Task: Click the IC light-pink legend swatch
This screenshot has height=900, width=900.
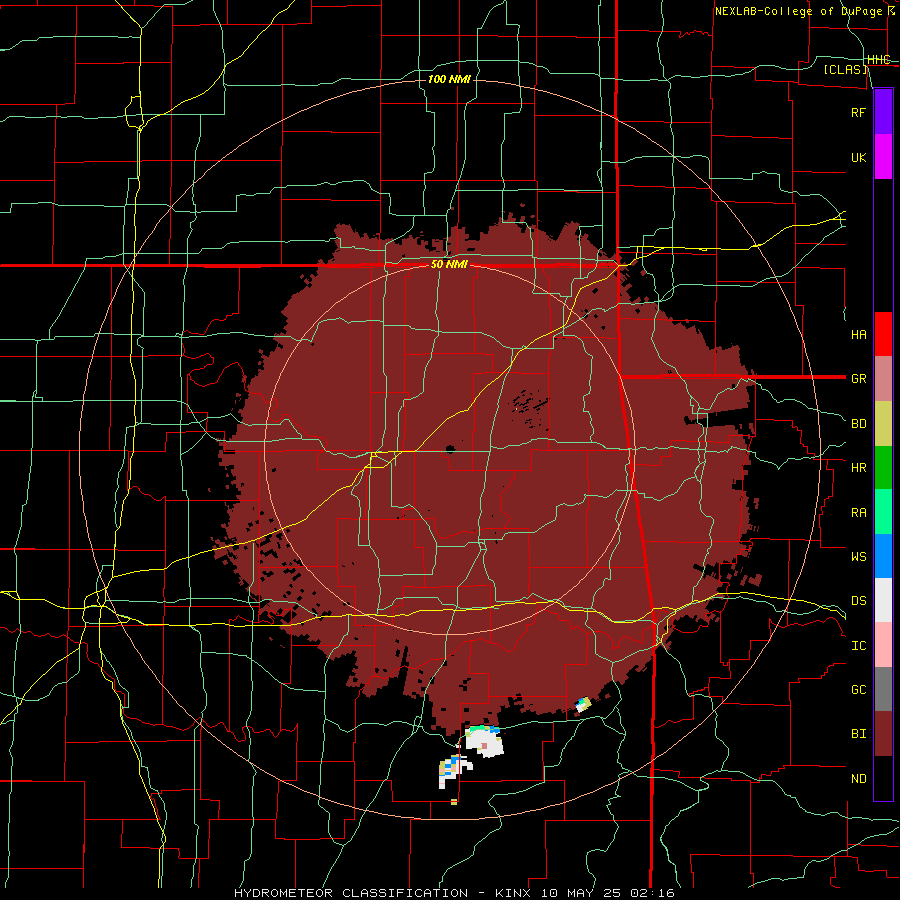Action: pos(883,645)
